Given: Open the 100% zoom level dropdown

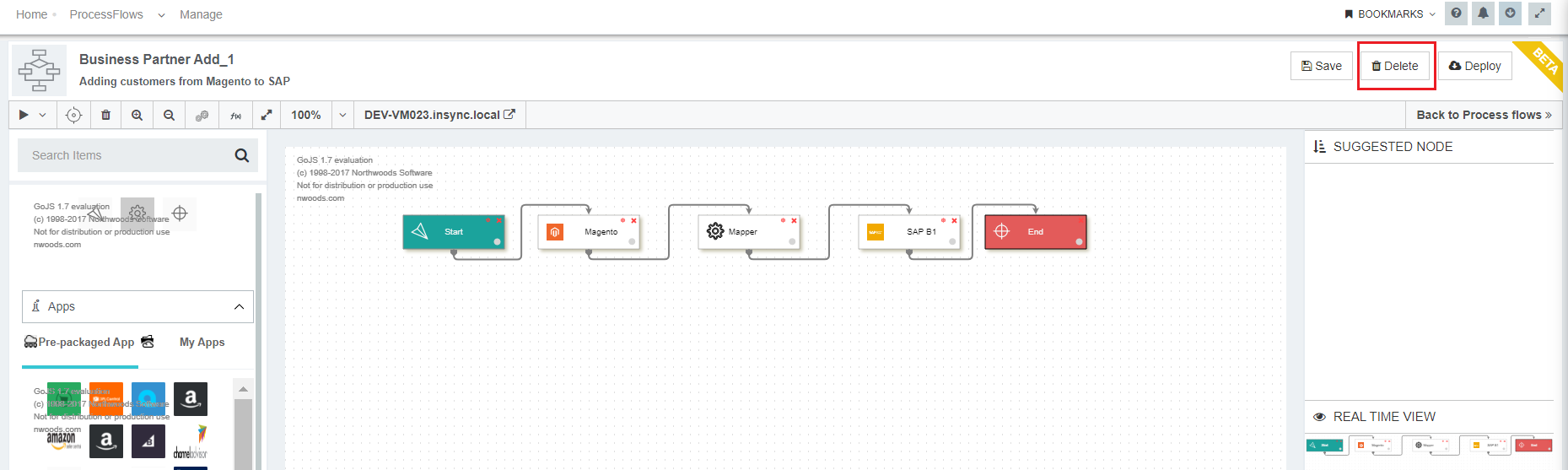Looking at the screenshot, I should click(x=342, y=115).
